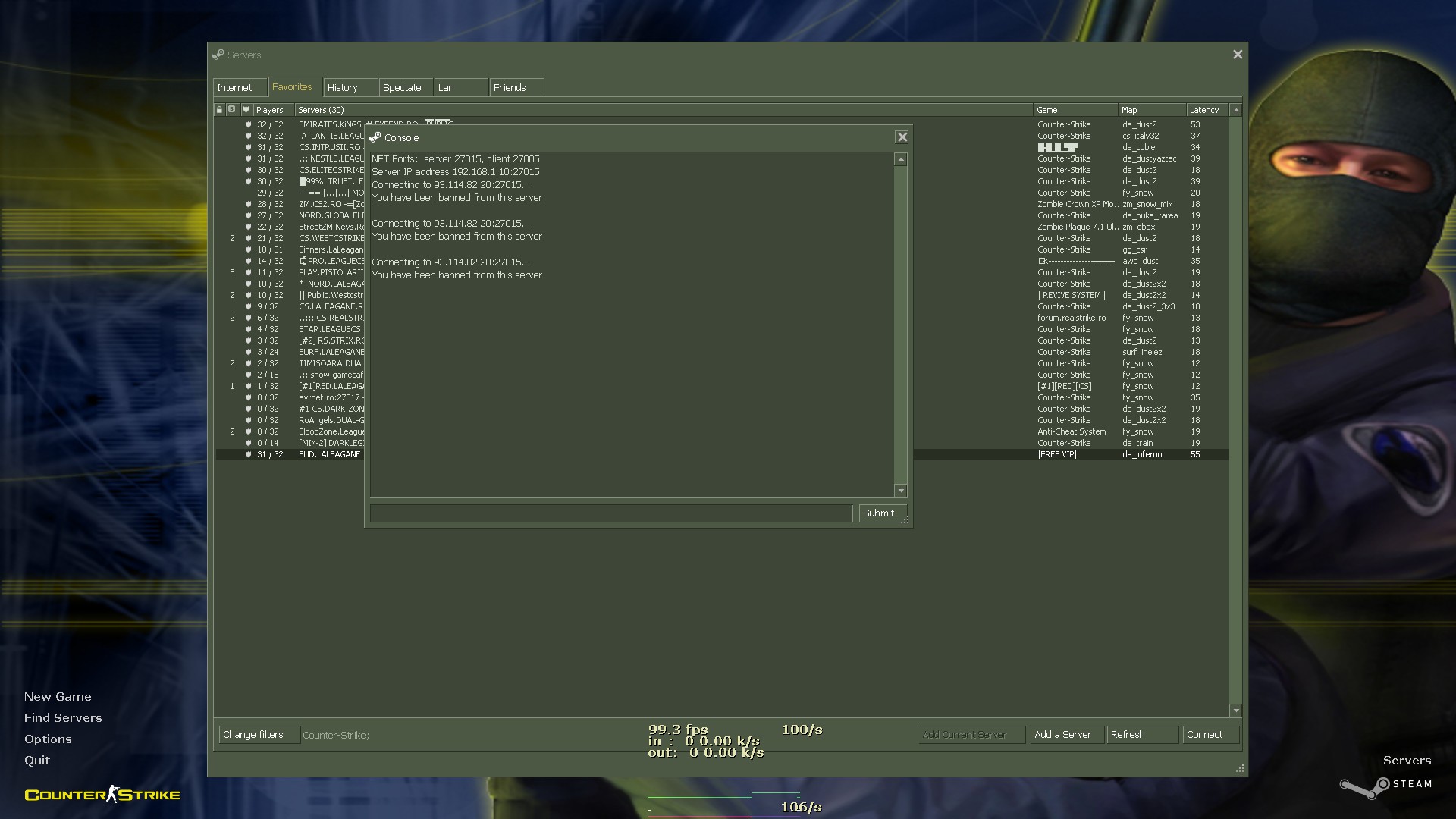Image resolution: width=1456 pixels, height=819 pixels.
Task: Sort servers by Latency column
Action: pyautogui.click(x=1204, y=110)
